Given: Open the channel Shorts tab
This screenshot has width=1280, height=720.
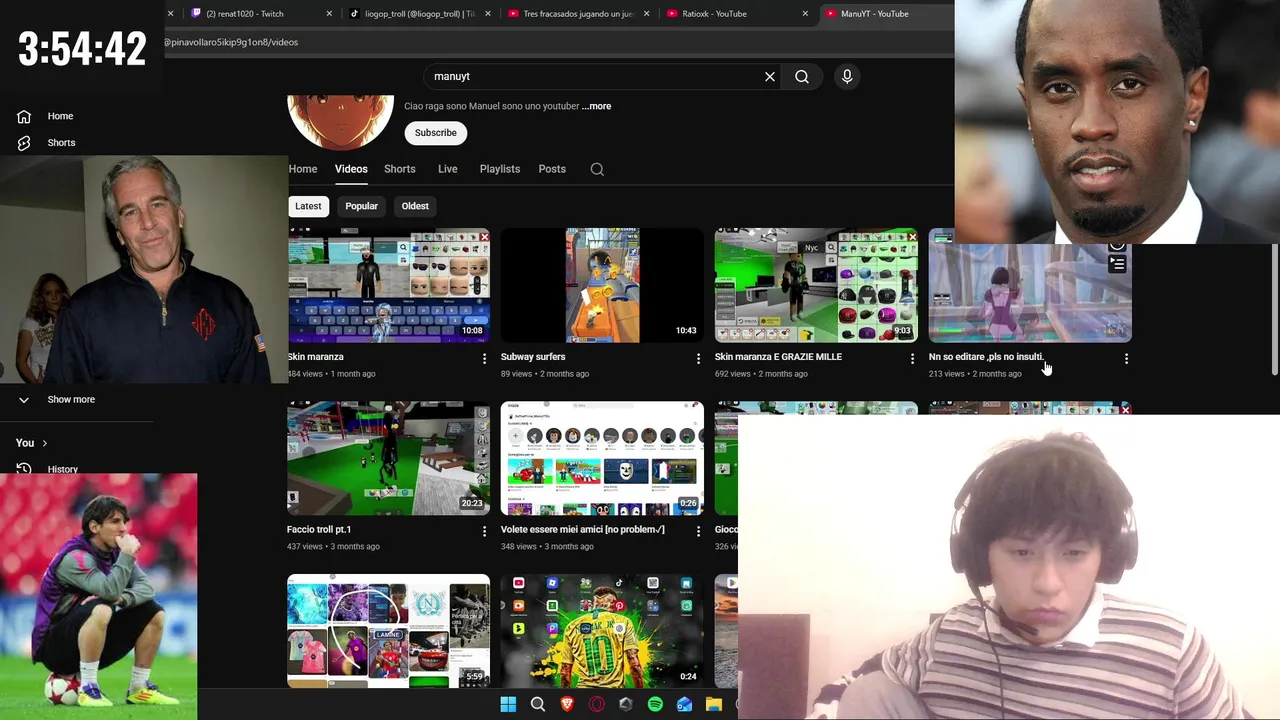Looking at the screenshot, I should pyautogui.click(x=400, y=169).
